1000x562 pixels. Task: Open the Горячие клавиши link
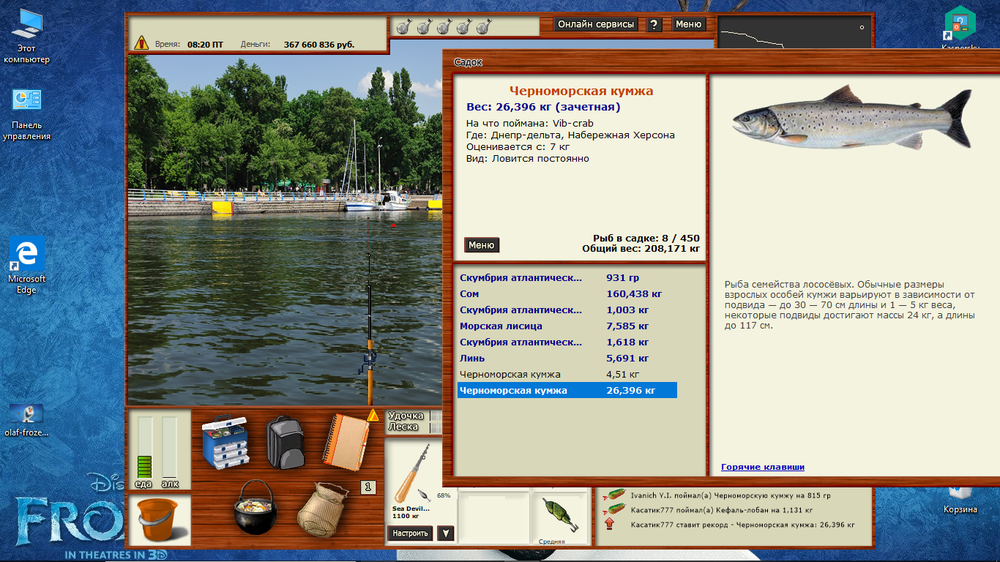tap(762, 467)
